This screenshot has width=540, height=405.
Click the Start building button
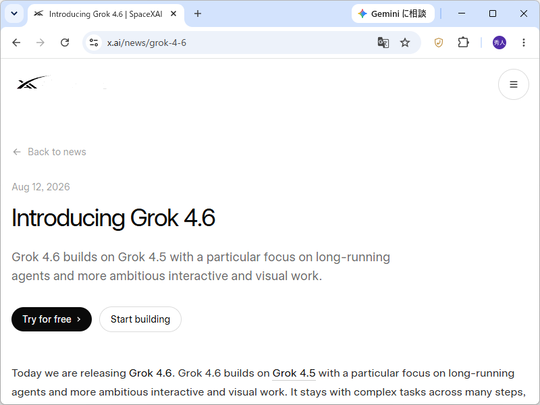click(x=140, y=319)
